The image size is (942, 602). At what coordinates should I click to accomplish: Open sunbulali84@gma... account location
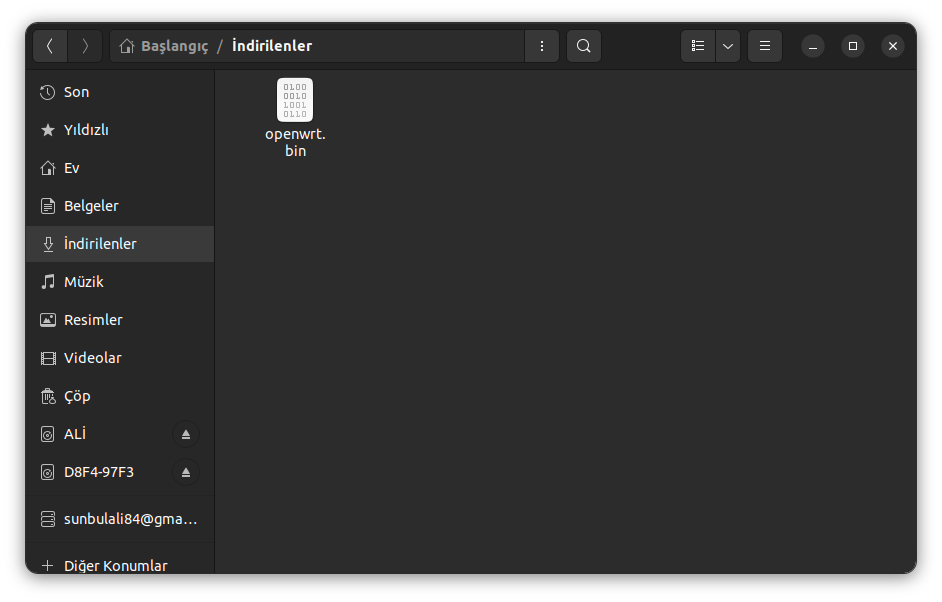(x=120, y=519)
